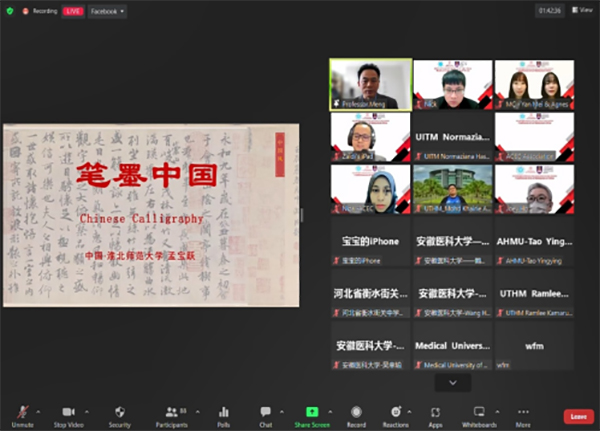The height and width of the screenshot is (432, 600).
Task: Expand arrow next to Participants
Action: point(198,412)
